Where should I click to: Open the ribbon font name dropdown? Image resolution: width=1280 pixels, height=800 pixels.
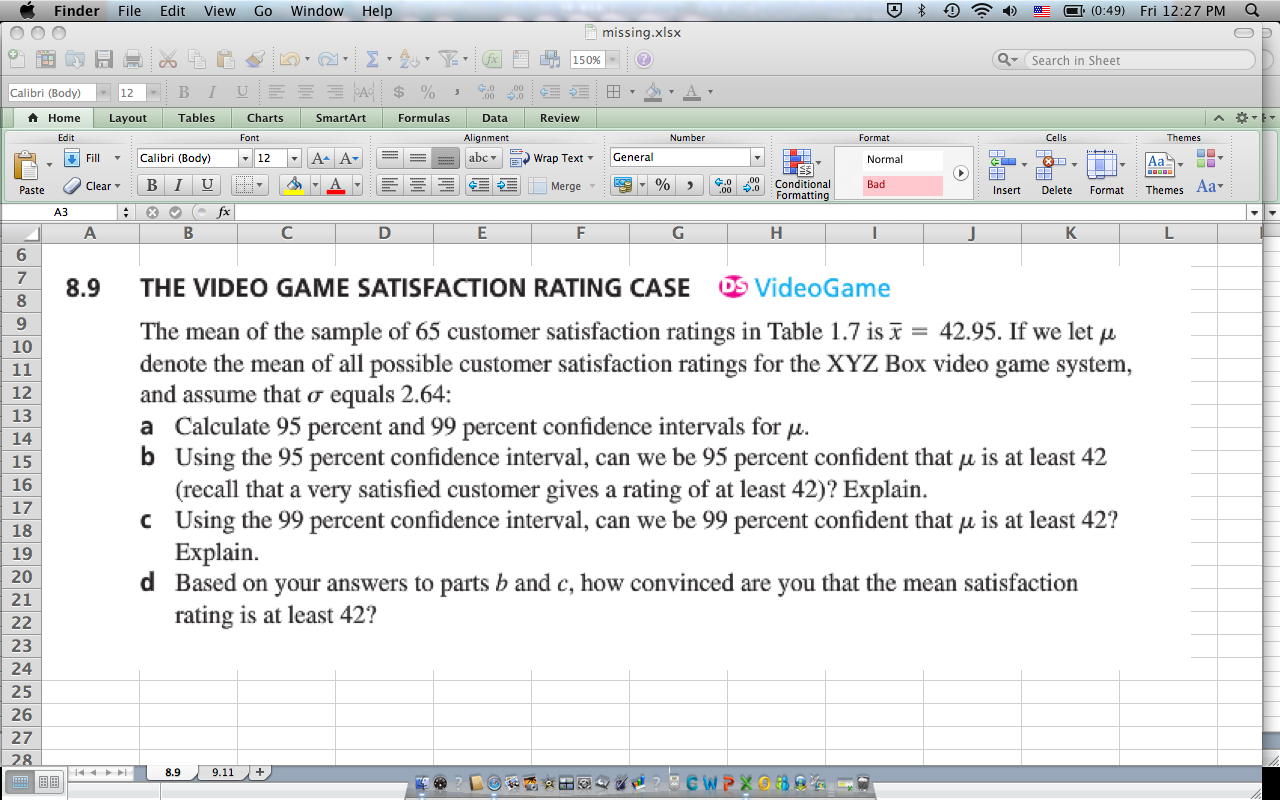coord(245,158)
